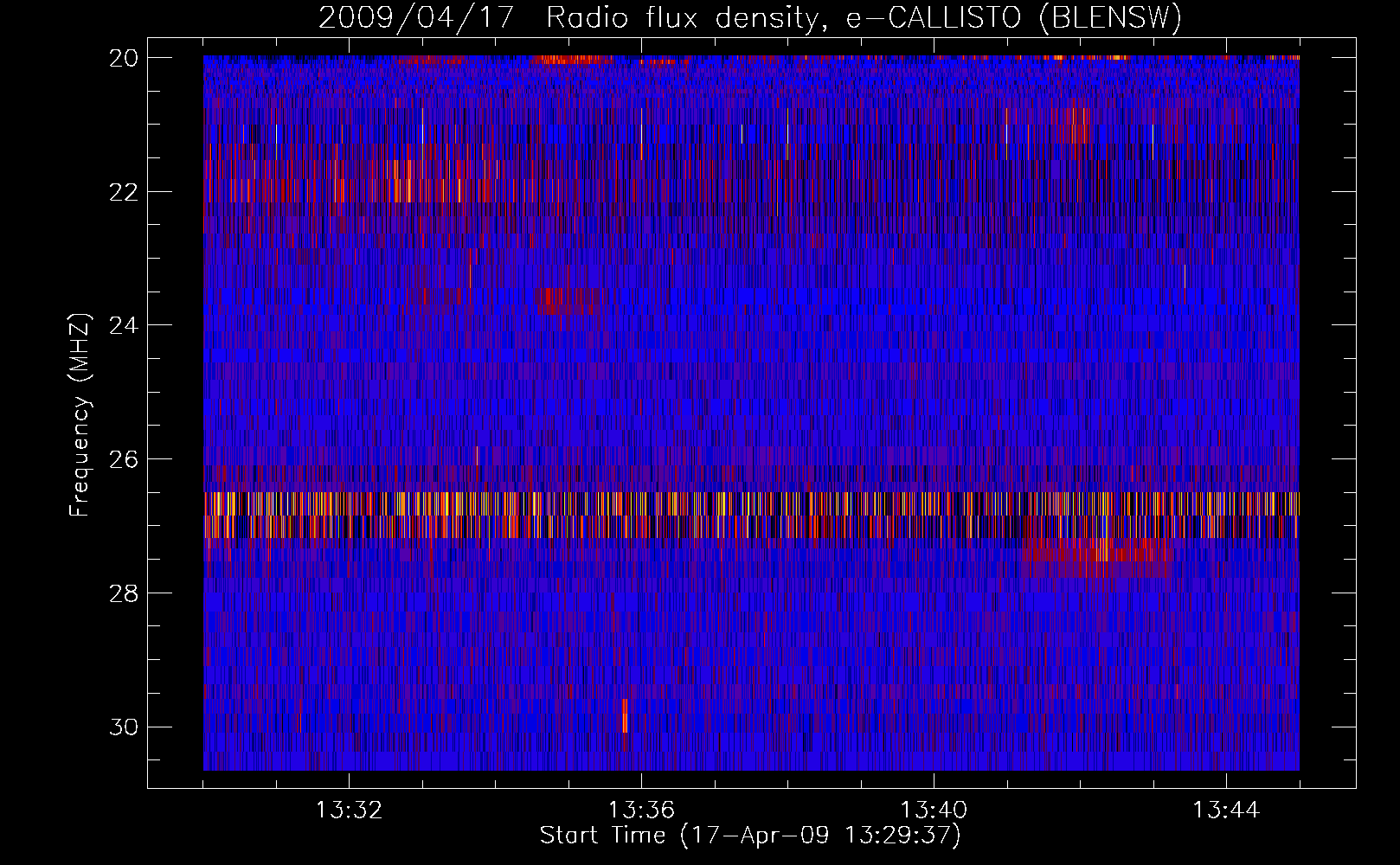Screen dimensions: 1400x865
Task: Click the 26 frequency tick label
Action: coord(124,459)
